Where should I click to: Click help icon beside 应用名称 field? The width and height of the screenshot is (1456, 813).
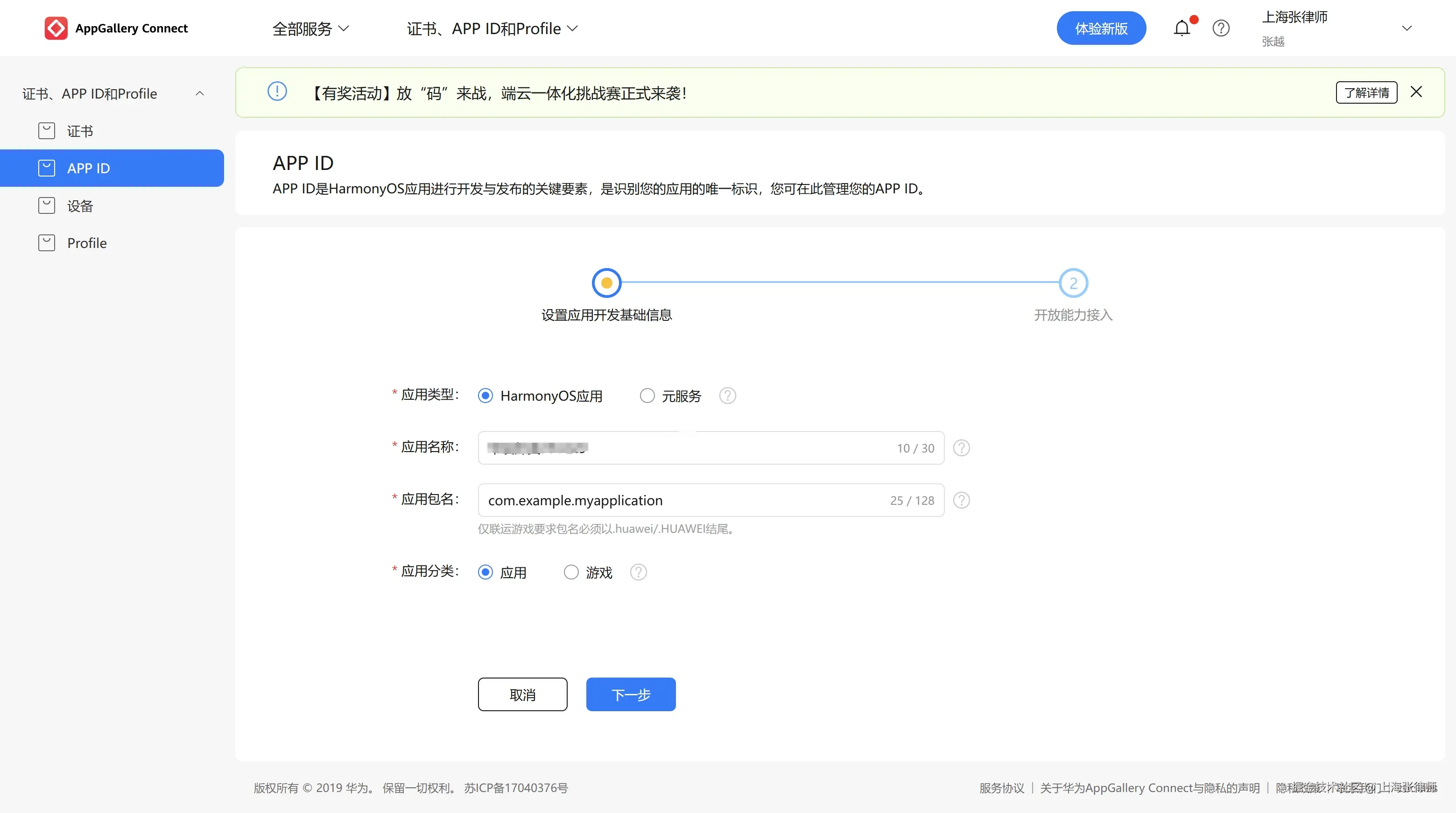tap(962, 448)
